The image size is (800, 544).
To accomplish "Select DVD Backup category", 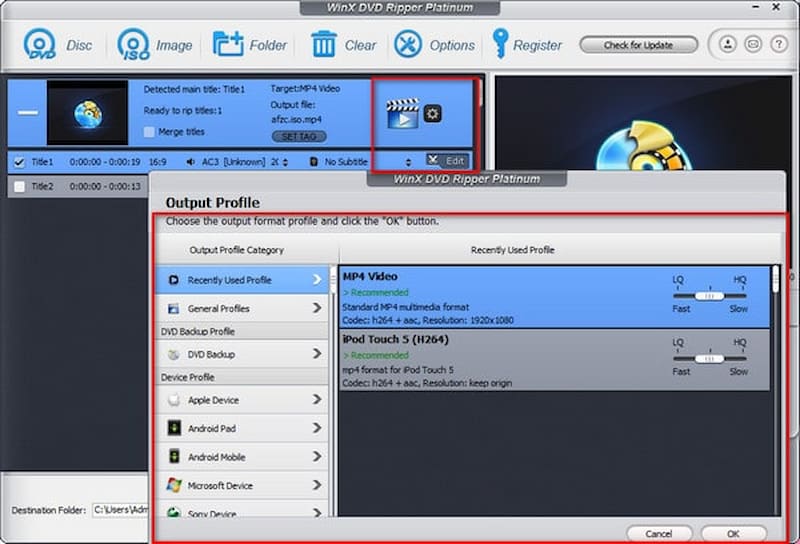I will coord(242,354).
